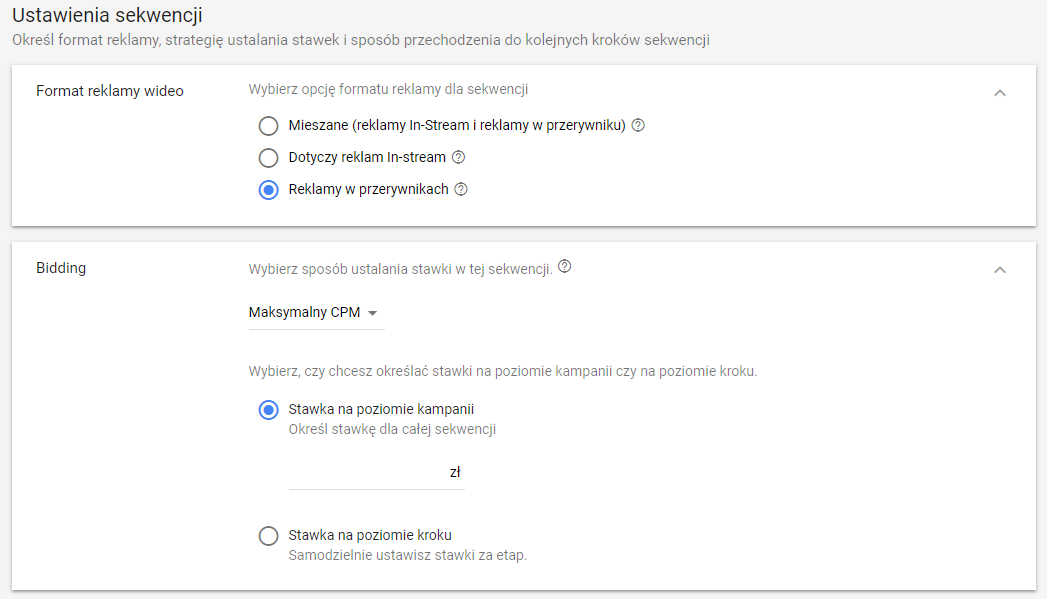Click Wybierz opcję formatu reklamy description
Screen dimensions: 1047x599
[x=388, y=89]
